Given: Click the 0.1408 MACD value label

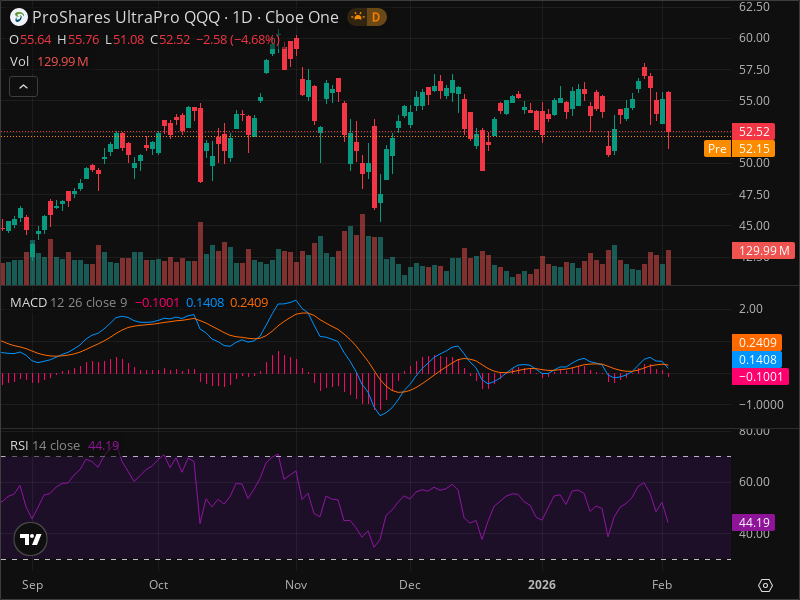Looking at the screenshot, I should [x=757, y=360].
